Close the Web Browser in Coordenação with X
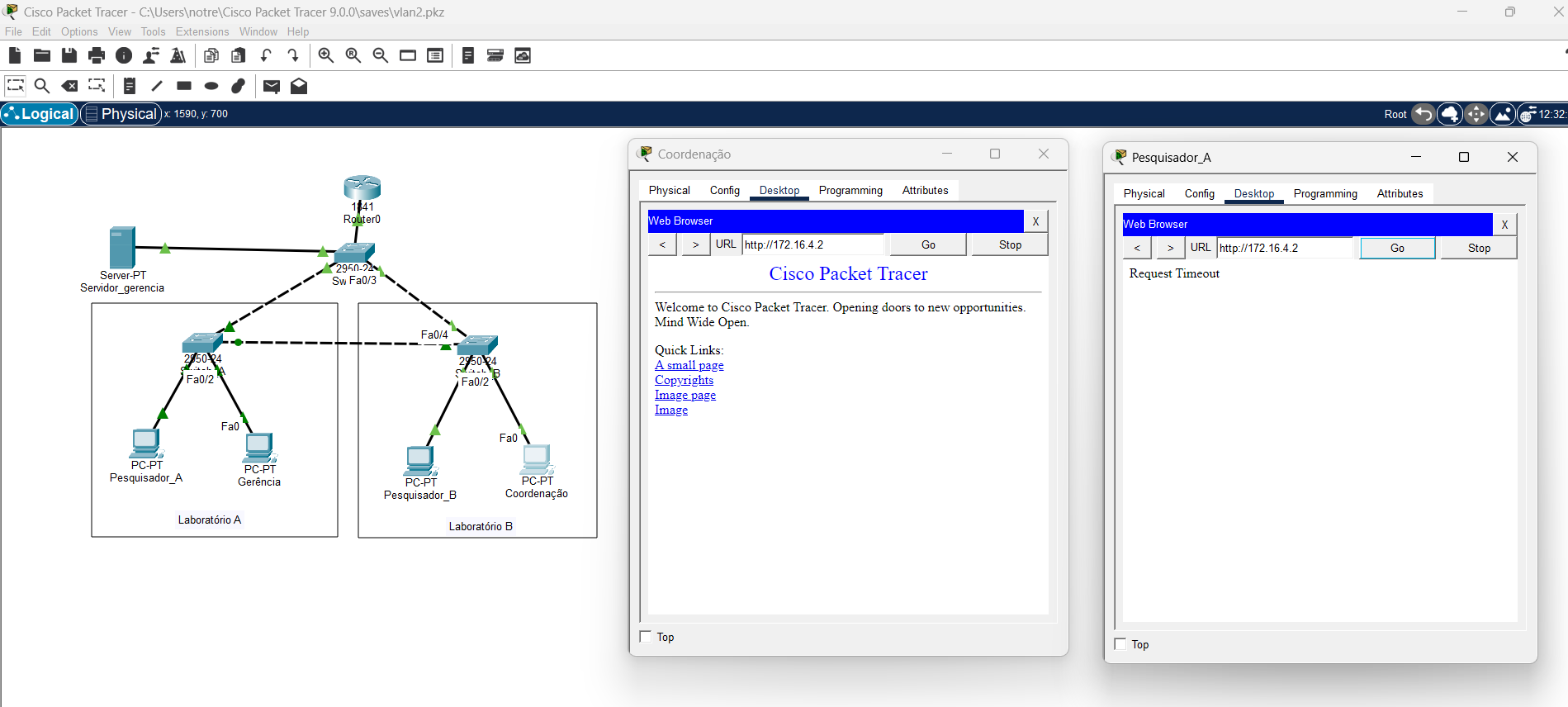This screenshot has width=1568, height=707. click(1035, 221)
